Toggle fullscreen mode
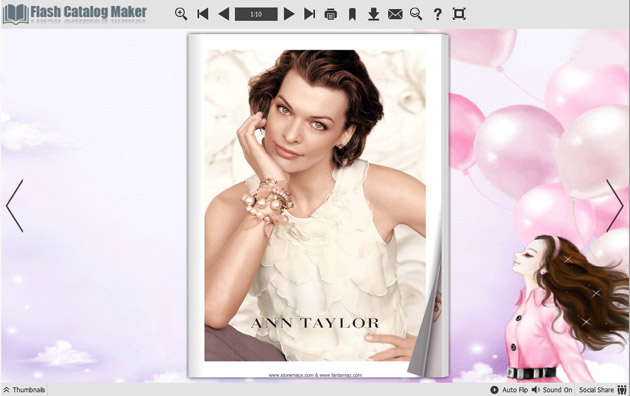Viewport: 630px width, 396px height. 459,14
